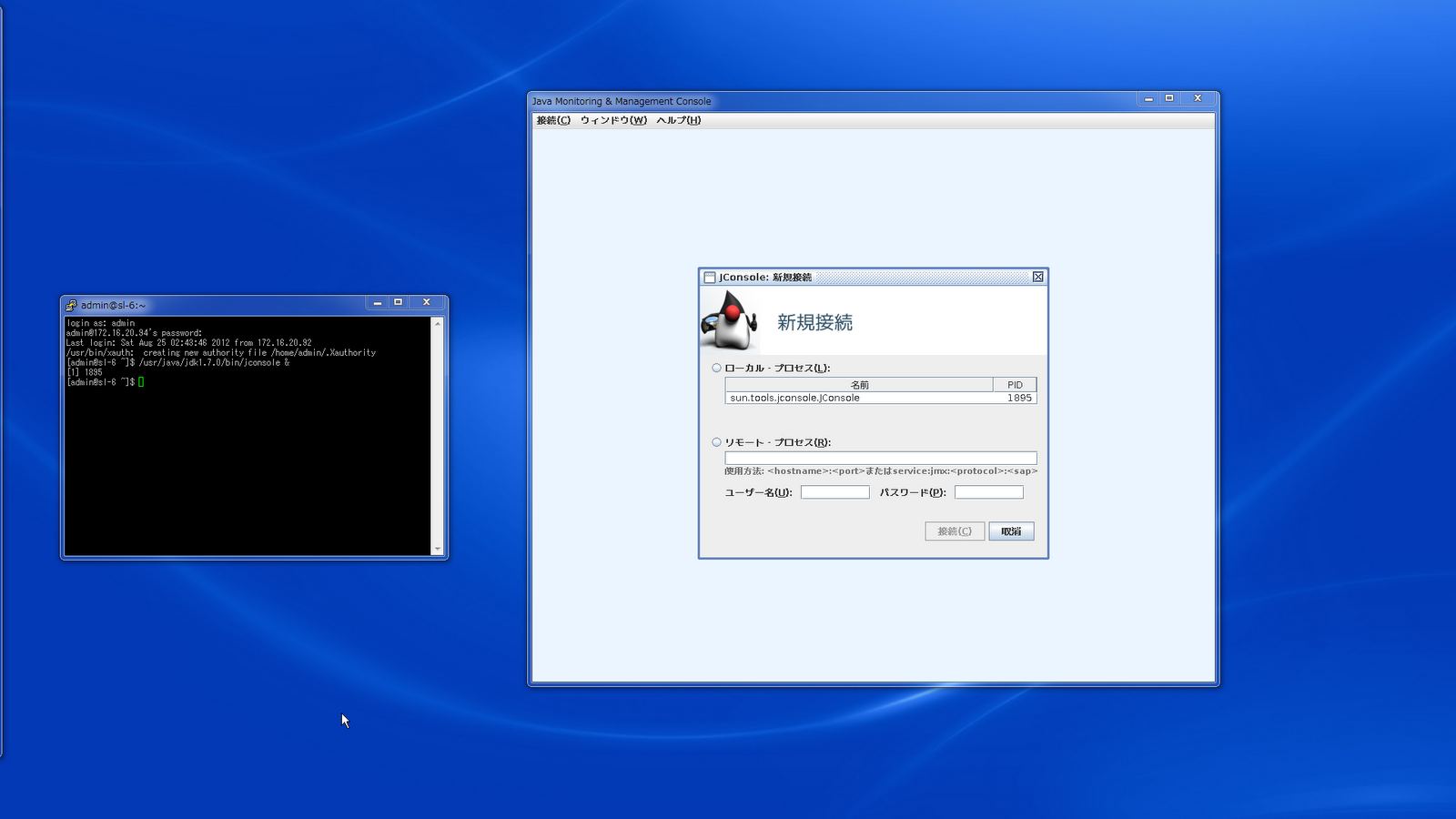Click the 接続(C) button in dialog
The image size is (1456, 819).
click(955, 531)
